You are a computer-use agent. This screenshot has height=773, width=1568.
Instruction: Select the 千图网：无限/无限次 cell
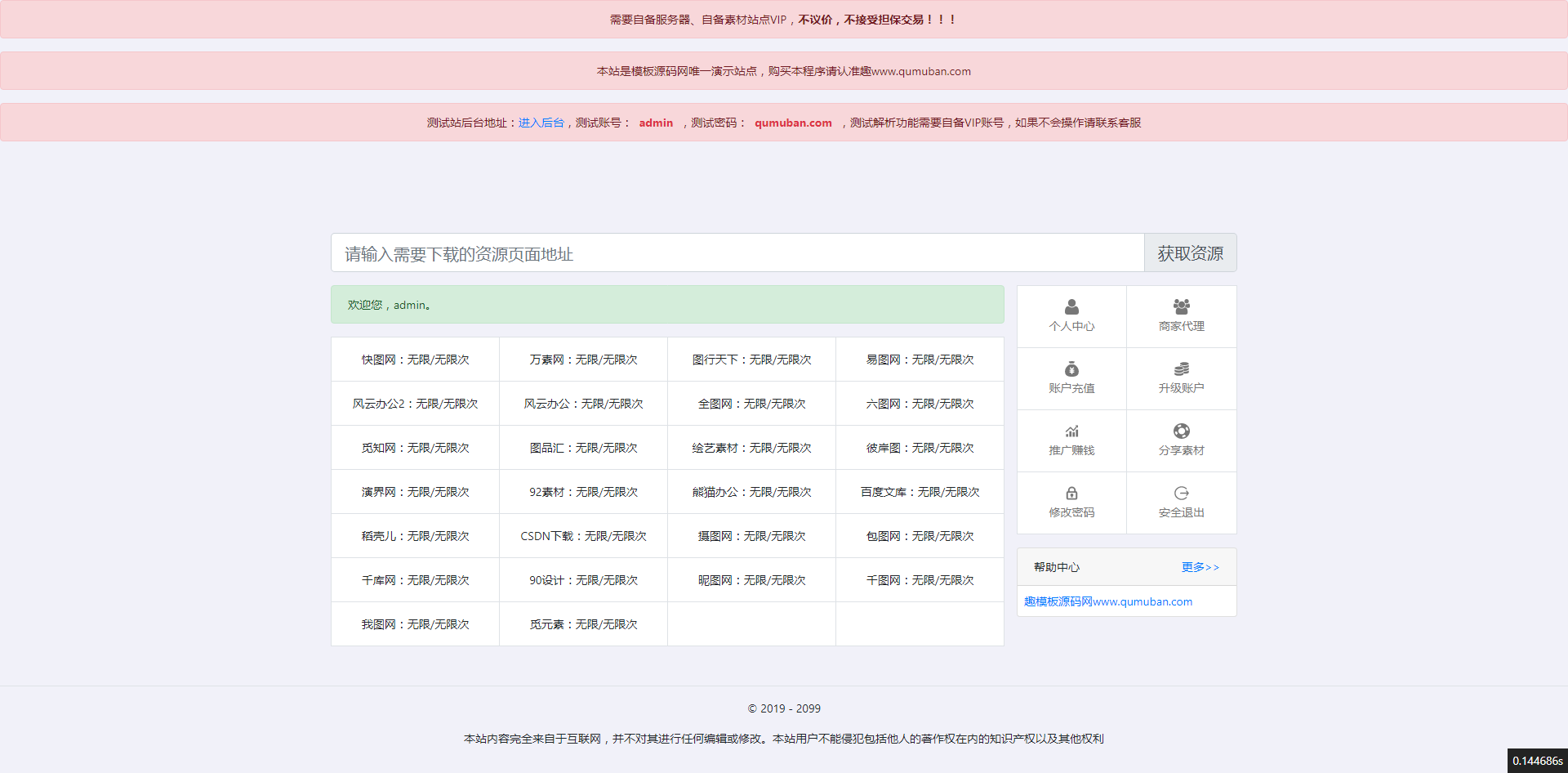click(x=920, y=580)
